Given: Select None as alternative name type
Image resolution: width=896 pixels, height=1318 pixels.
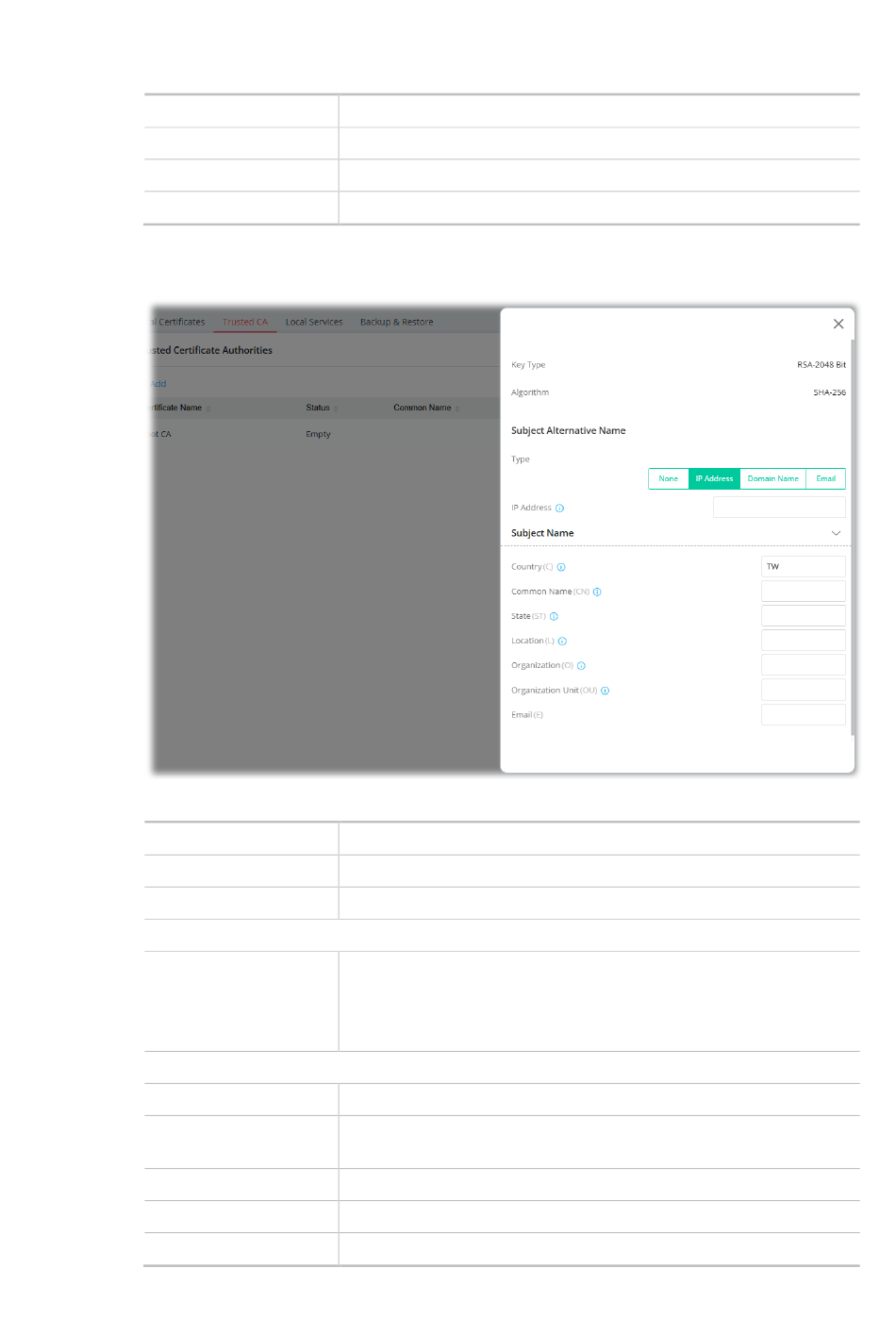Looking at the screenshot, I should click(668, 478).
